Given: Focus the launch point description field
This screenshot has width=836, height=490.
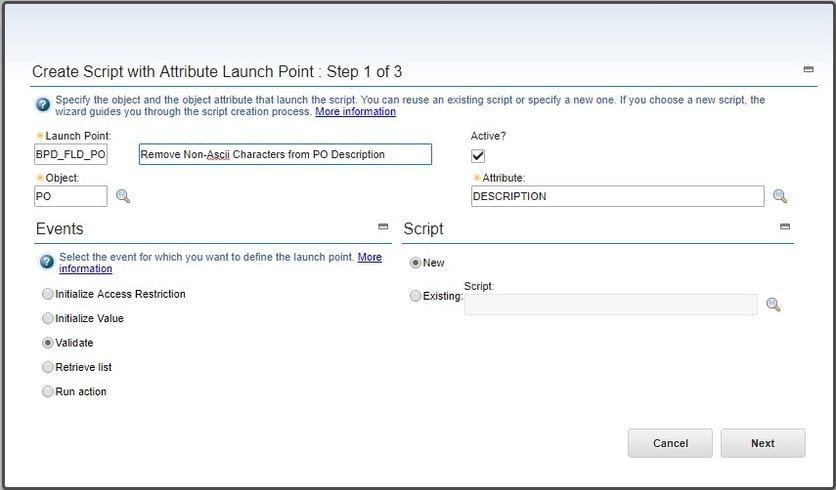Looking at the screenshot, I should coord(285,154).
